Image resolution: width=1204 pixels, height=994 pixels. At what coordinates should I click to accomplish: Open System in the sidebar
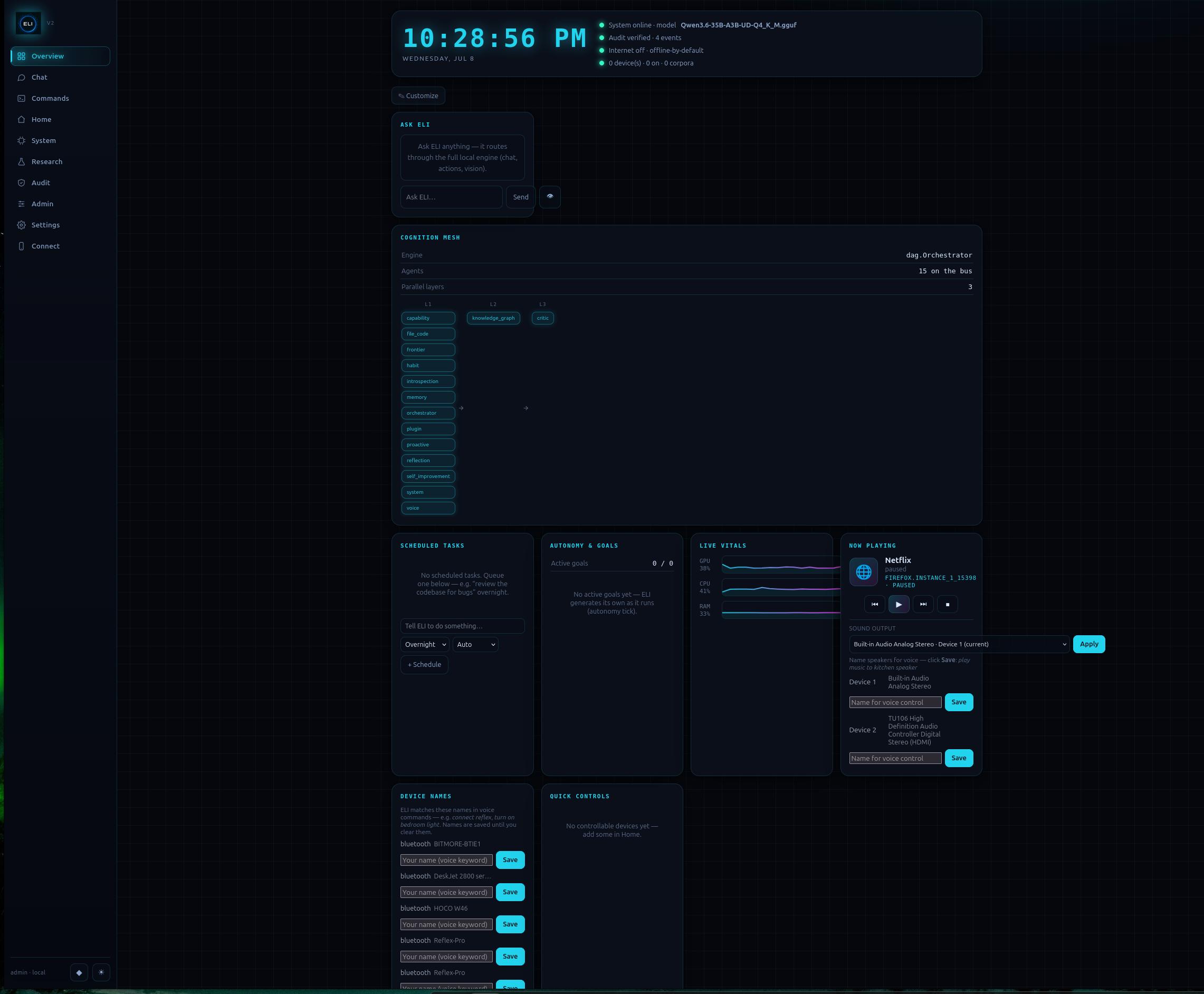pos(60,140)
